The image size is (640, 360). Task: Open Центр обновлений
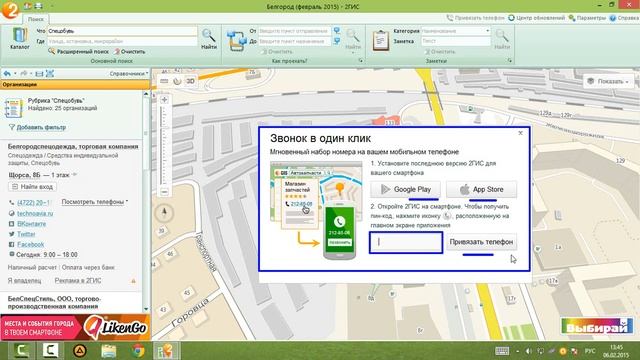[536, 18]
